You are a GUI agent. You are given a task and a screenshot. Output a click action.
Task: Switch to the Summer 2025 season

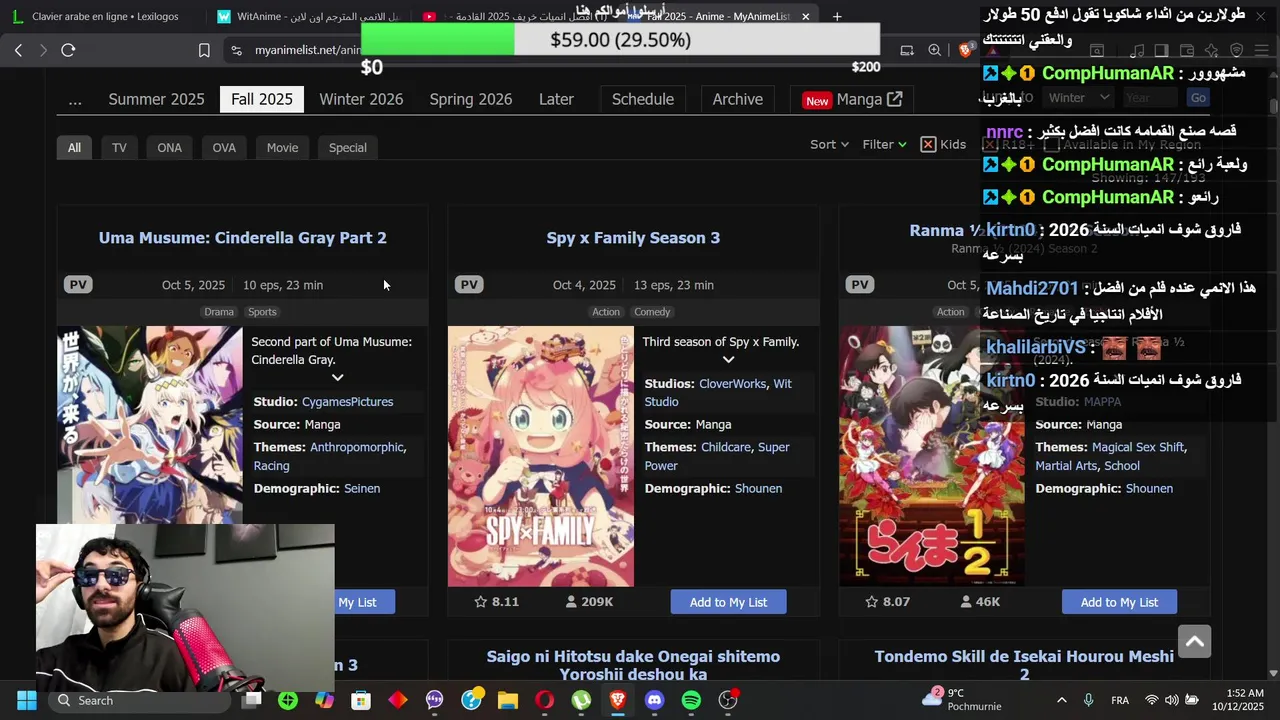[x=156, y=99]
